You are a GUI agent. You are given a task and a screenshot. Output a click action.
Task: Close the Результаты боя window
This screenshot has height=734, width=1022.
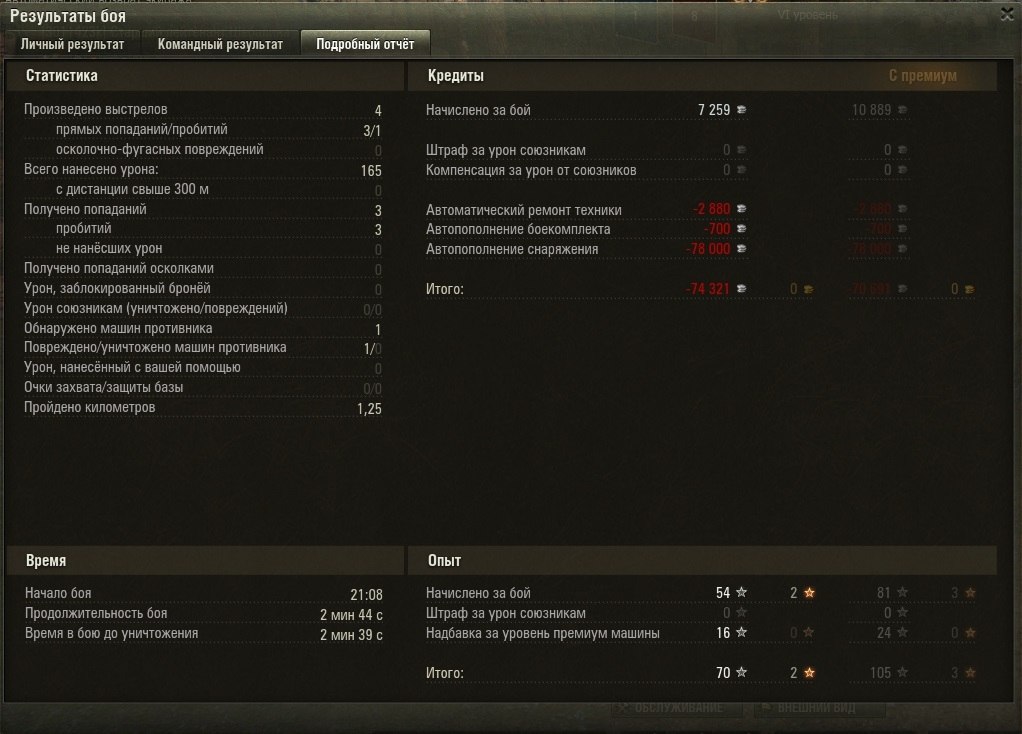coord(1007,14)
